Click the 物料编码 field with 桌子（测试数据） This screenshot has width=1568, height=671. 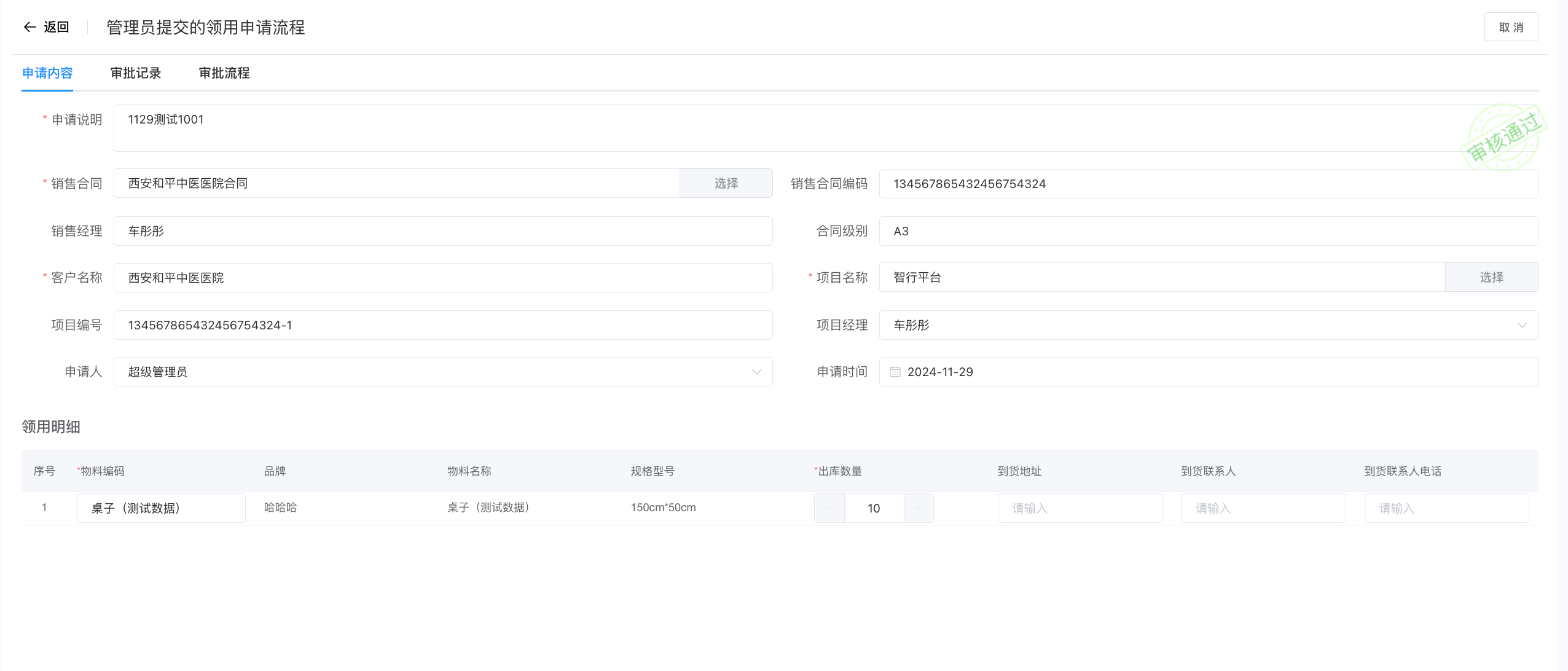pyautogui.click(x=161, y=508)
